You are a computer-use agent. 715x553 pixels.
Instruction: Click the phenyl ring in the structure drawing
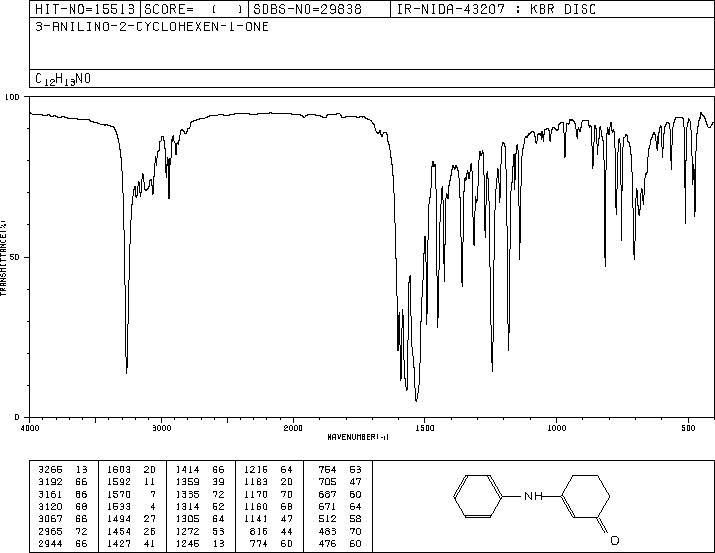[x=477, y=496]
